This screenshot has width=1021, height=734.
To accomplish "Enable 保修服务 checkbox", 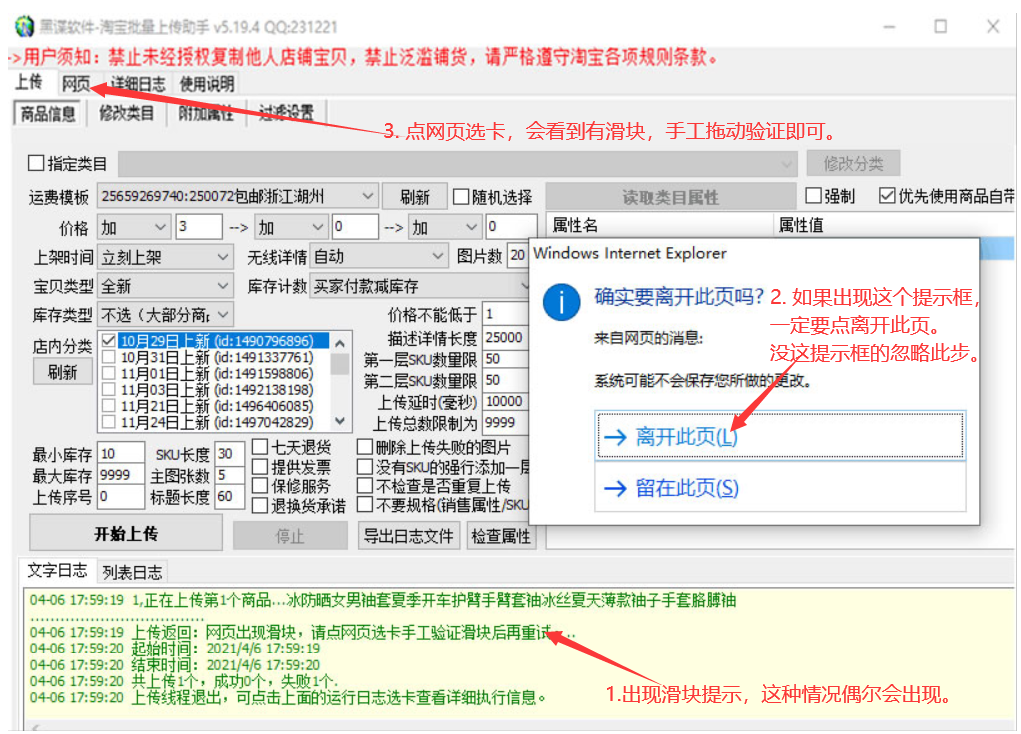I will click(260, 485).
